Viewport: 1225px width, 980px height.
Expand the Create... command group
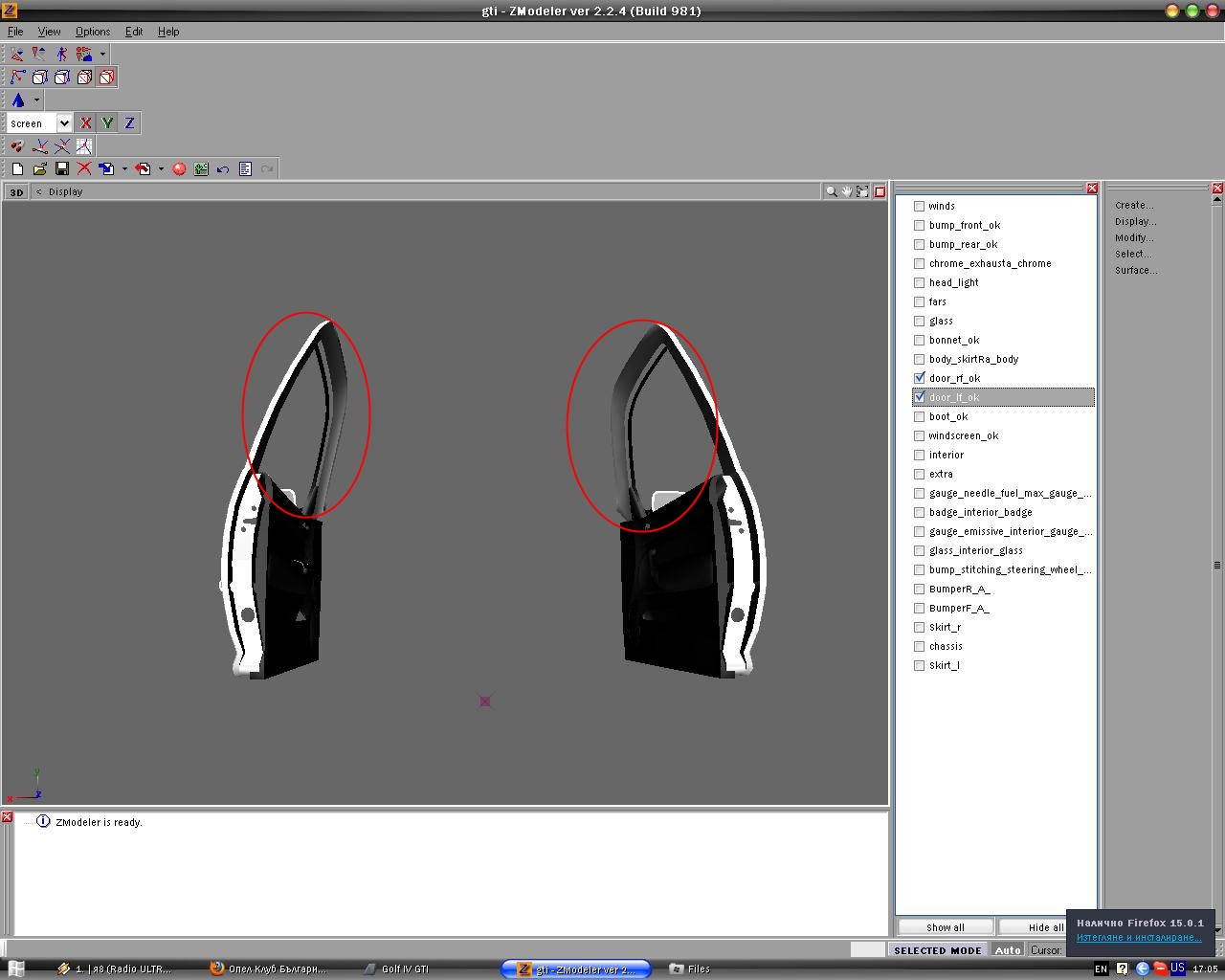click(1134, 205)
